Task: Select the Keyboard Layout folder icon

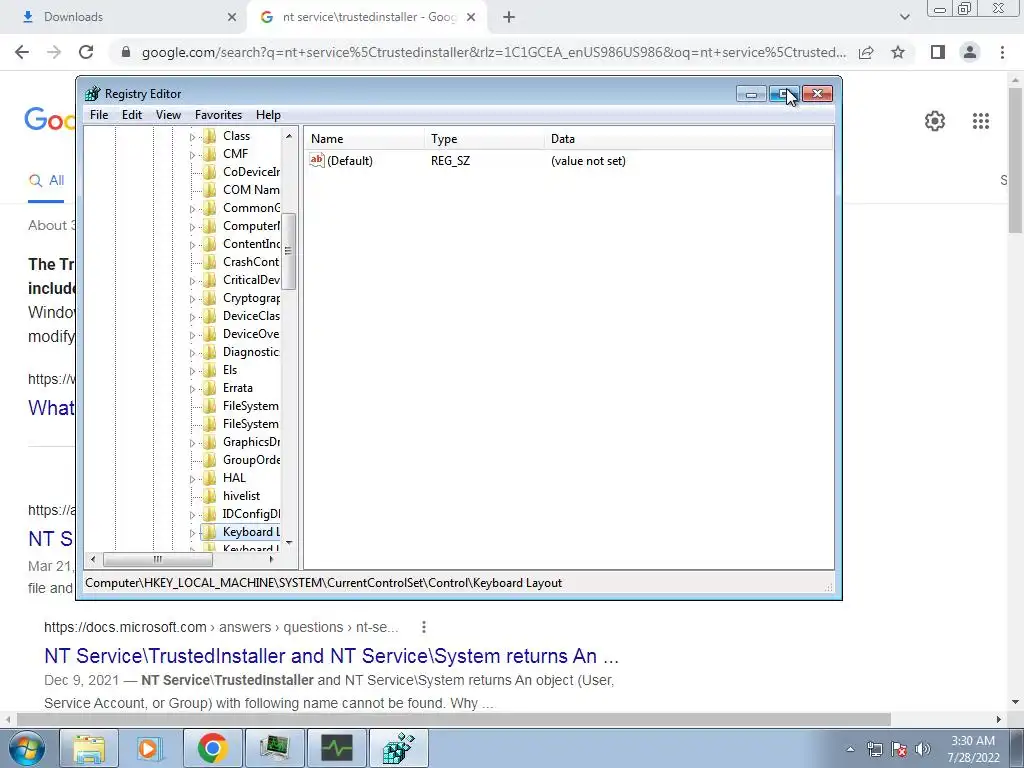Action: pyautogui.click(x=210, y=532)
